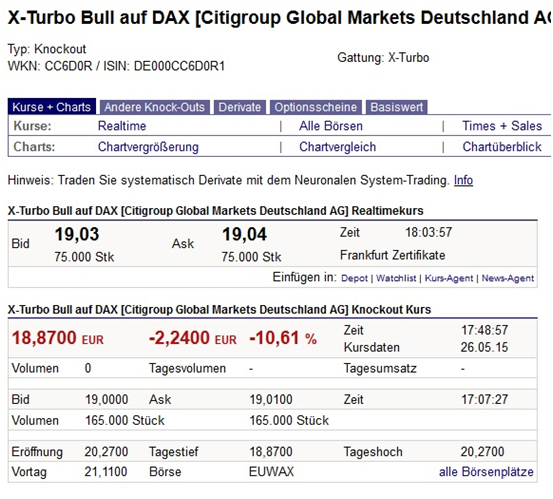Click the Kursdaten date 26.05.15
553x499 pixels.
pos(484,347)
